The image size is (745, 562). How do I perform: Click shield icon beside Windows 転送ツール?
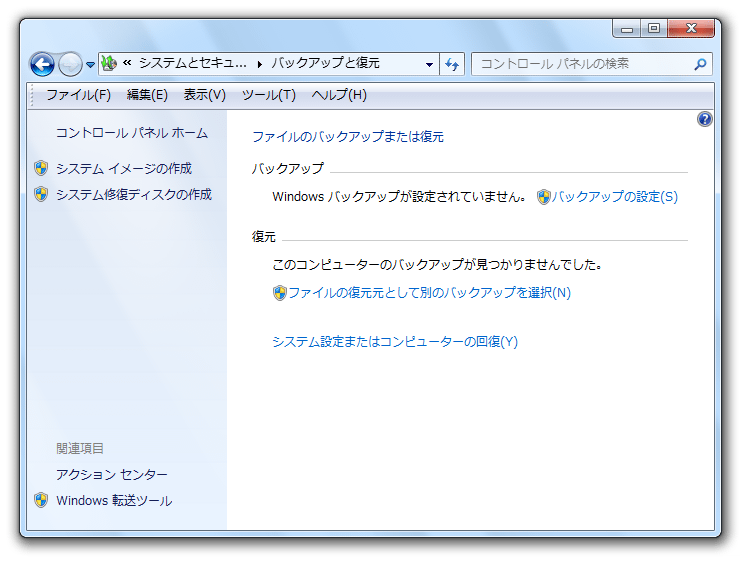coord(41,500)
